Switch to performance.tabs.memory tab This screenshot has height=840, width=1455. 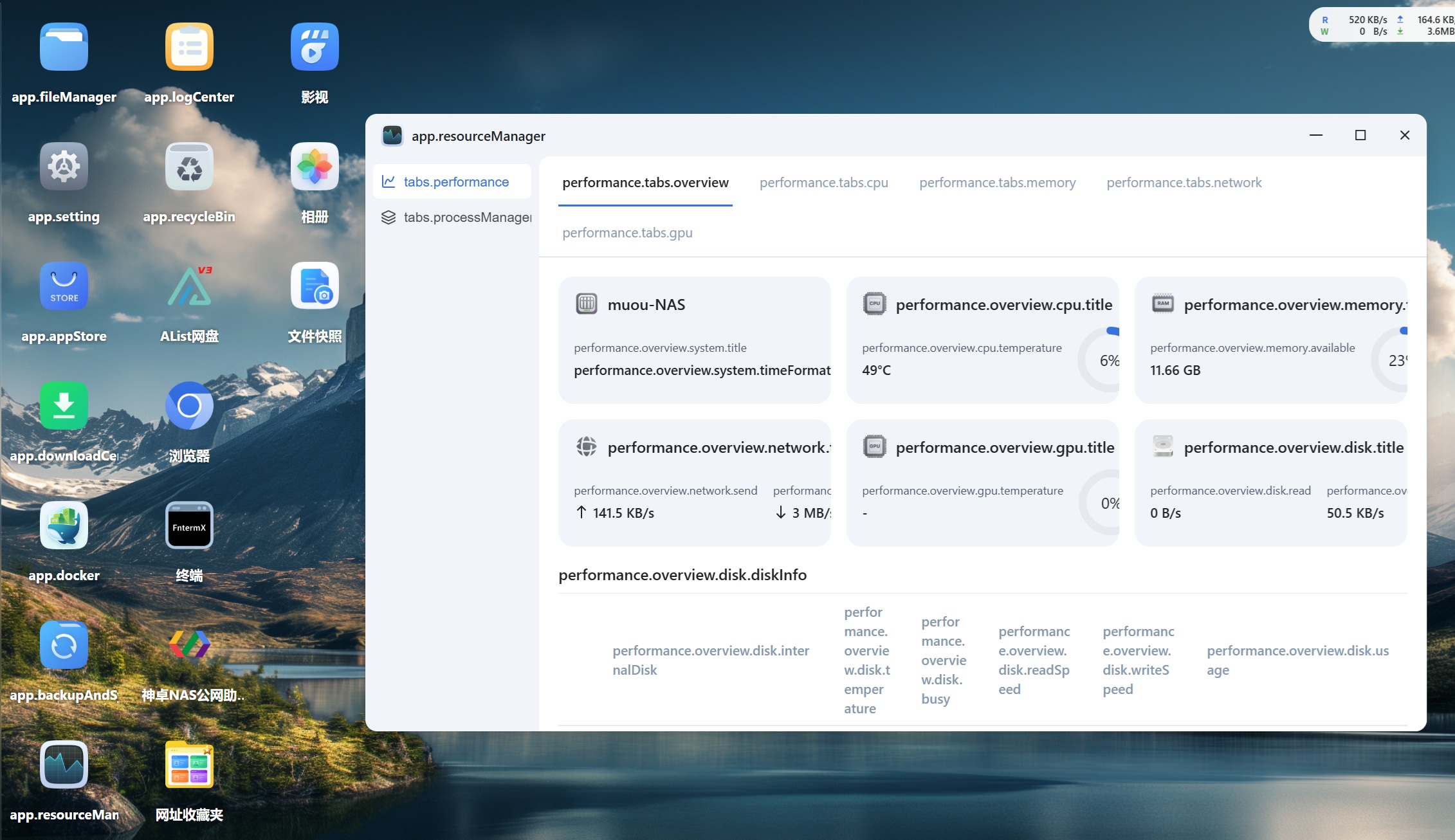click(997, 183)
